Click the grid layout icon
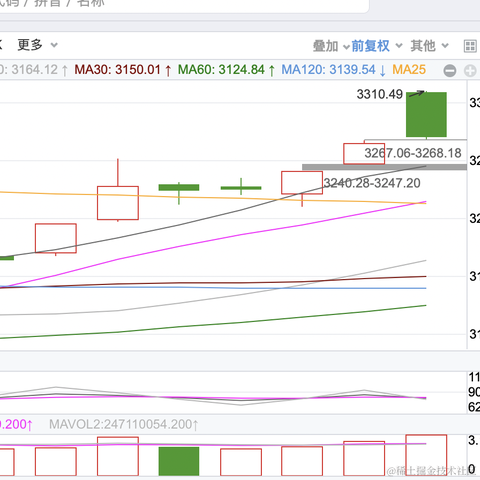Screen dimensions: 480x480 tap(470, 46)
